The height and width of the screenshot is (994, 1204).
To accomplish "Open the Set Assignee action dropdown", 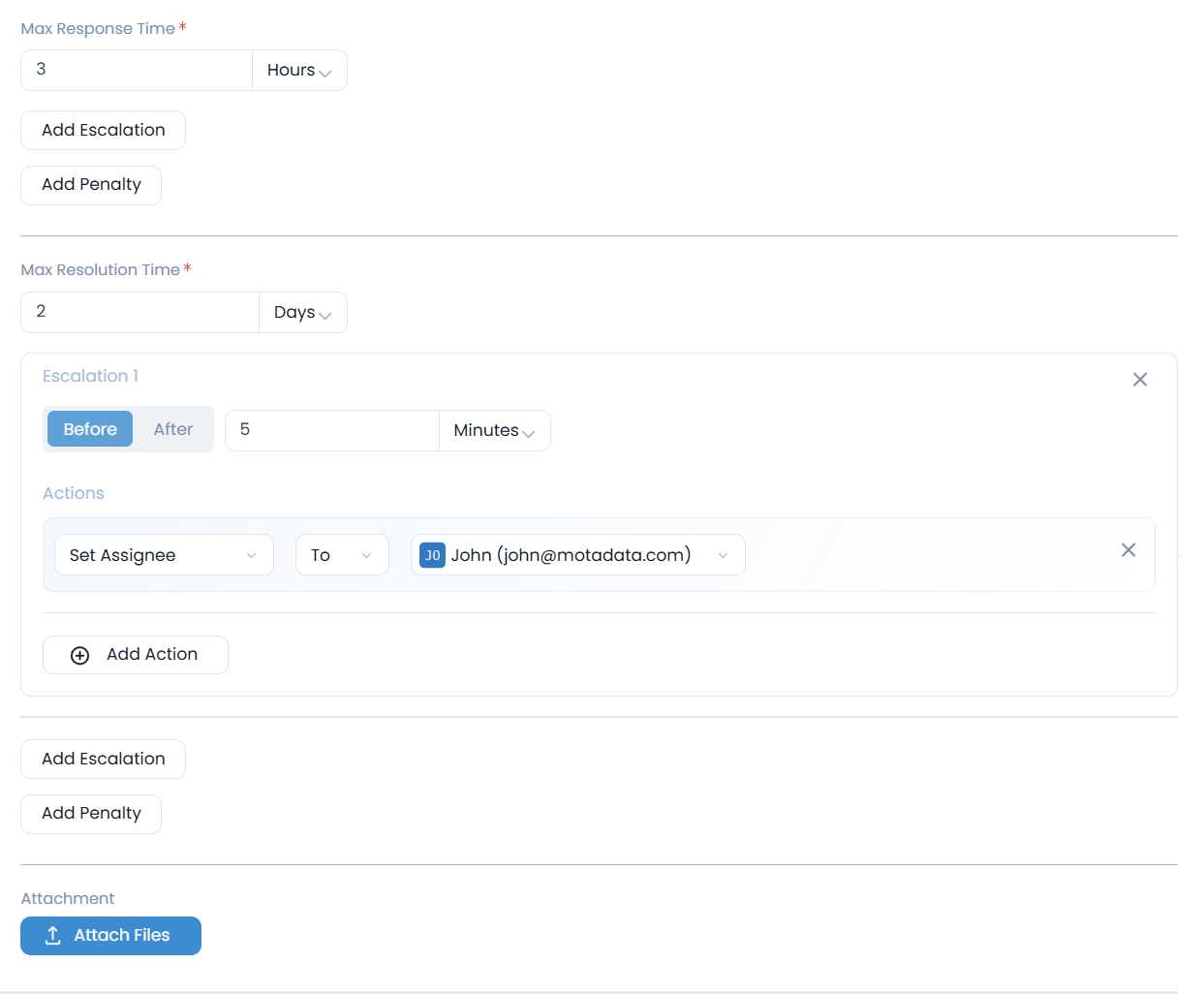I will coord(164,555).
